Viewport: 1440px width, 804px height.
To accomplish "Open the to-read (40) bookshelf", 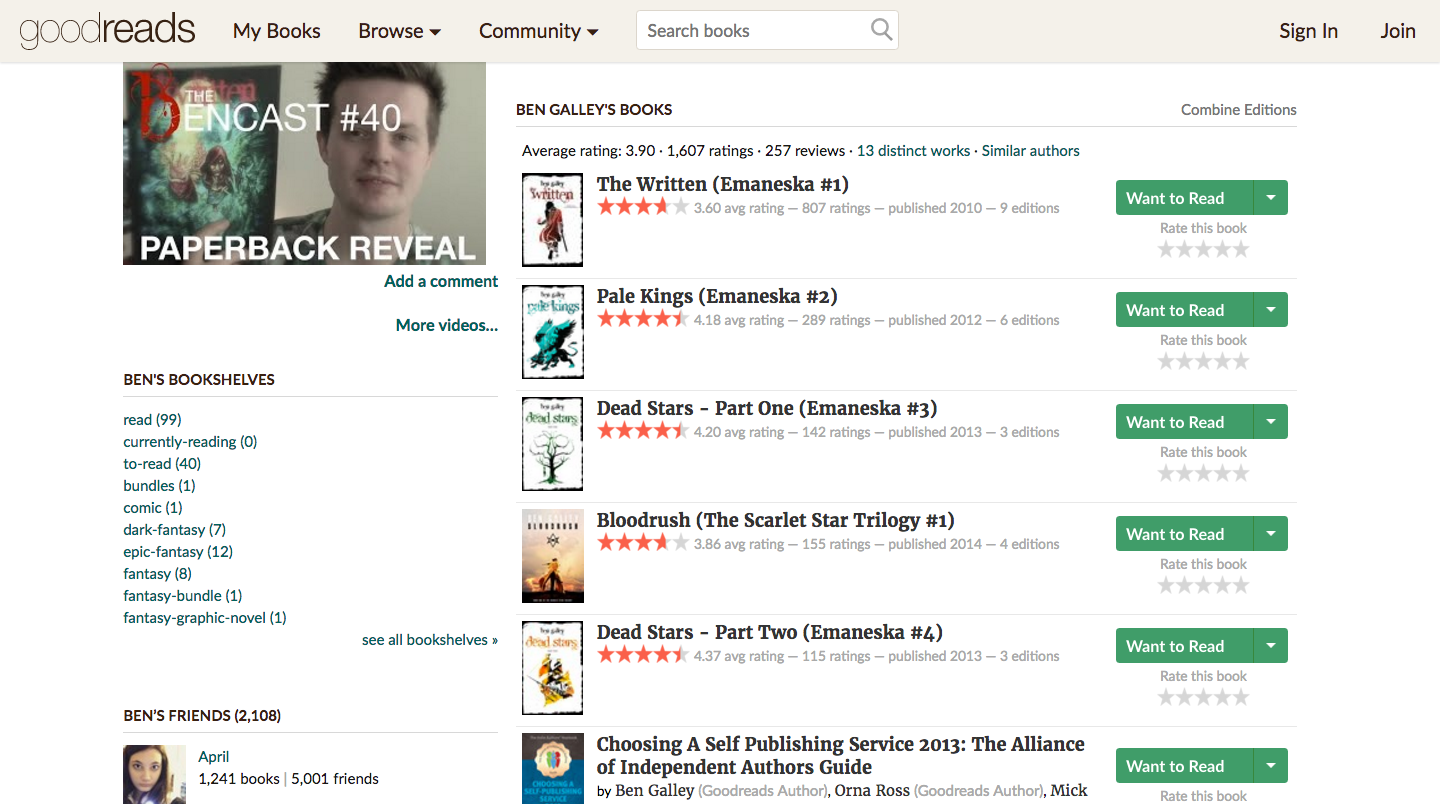I will [x=162, y=464].
